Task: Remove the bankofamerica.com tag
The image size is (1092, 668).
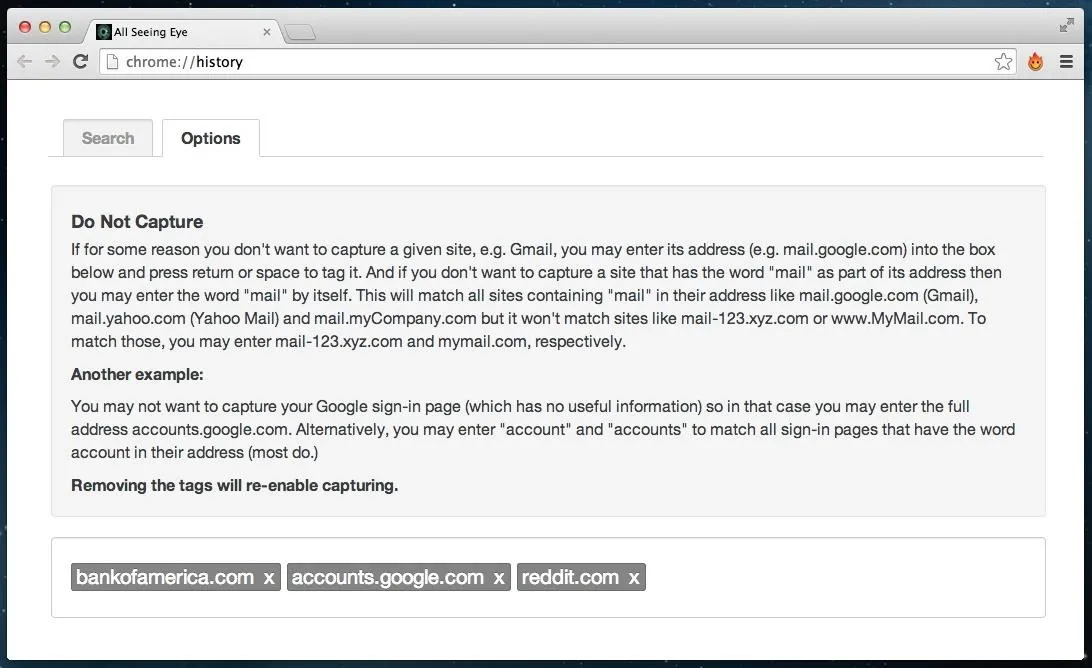Action: [x=269, y=577]
